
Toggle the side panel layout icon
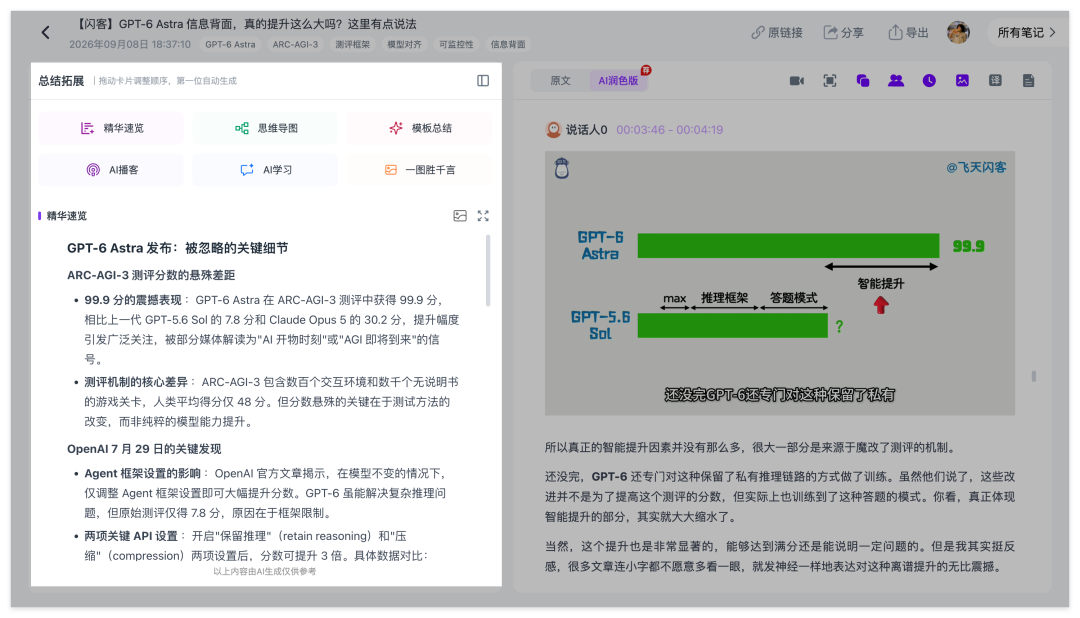[483, 81]
